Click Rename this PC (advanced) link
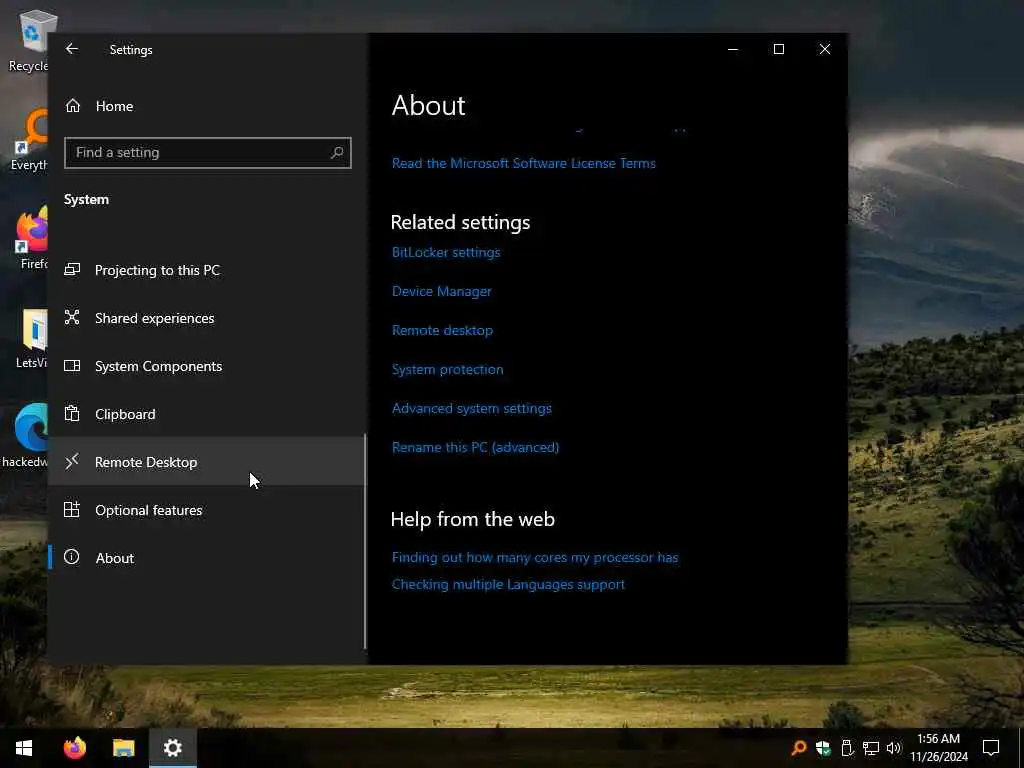The width and height of the screenshot is (1024, 768). pyautogui.click(x=475, y=447)
